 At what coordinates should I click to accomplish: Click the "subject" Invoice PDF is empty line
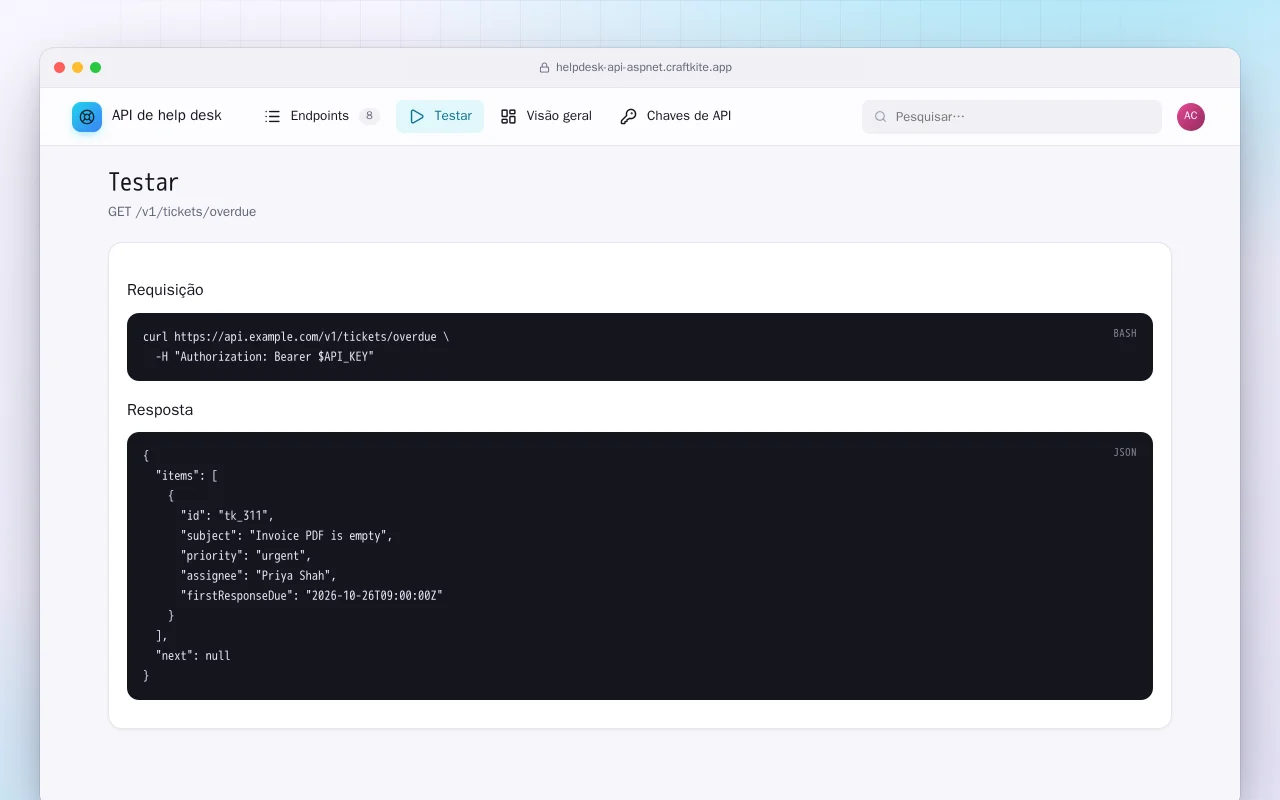click(x=287, y=536)
